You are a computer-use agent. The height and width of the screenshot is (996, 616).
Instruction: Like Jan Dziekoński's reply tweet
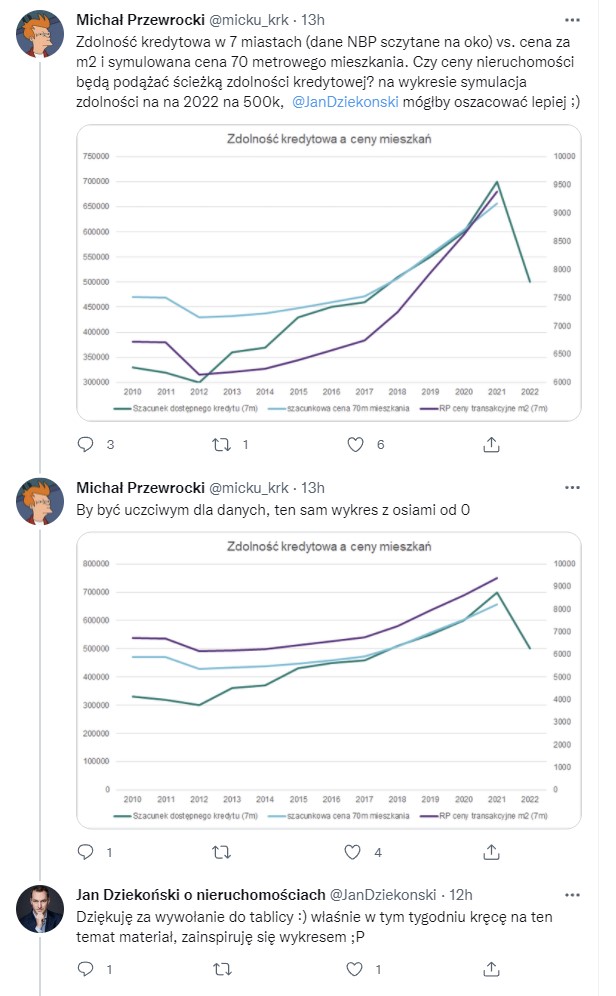352,969
